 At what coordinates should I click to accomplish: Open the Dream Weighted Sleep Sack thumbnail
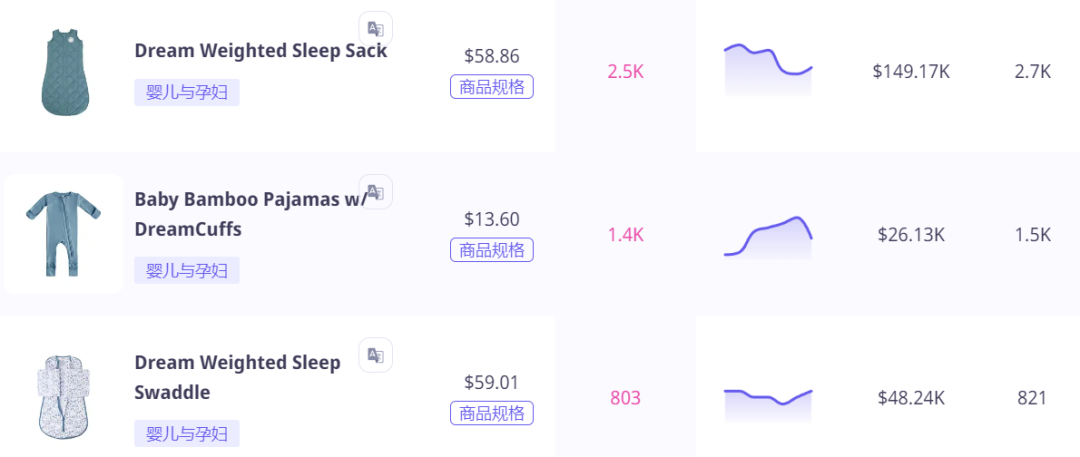(x=65, y=72)
